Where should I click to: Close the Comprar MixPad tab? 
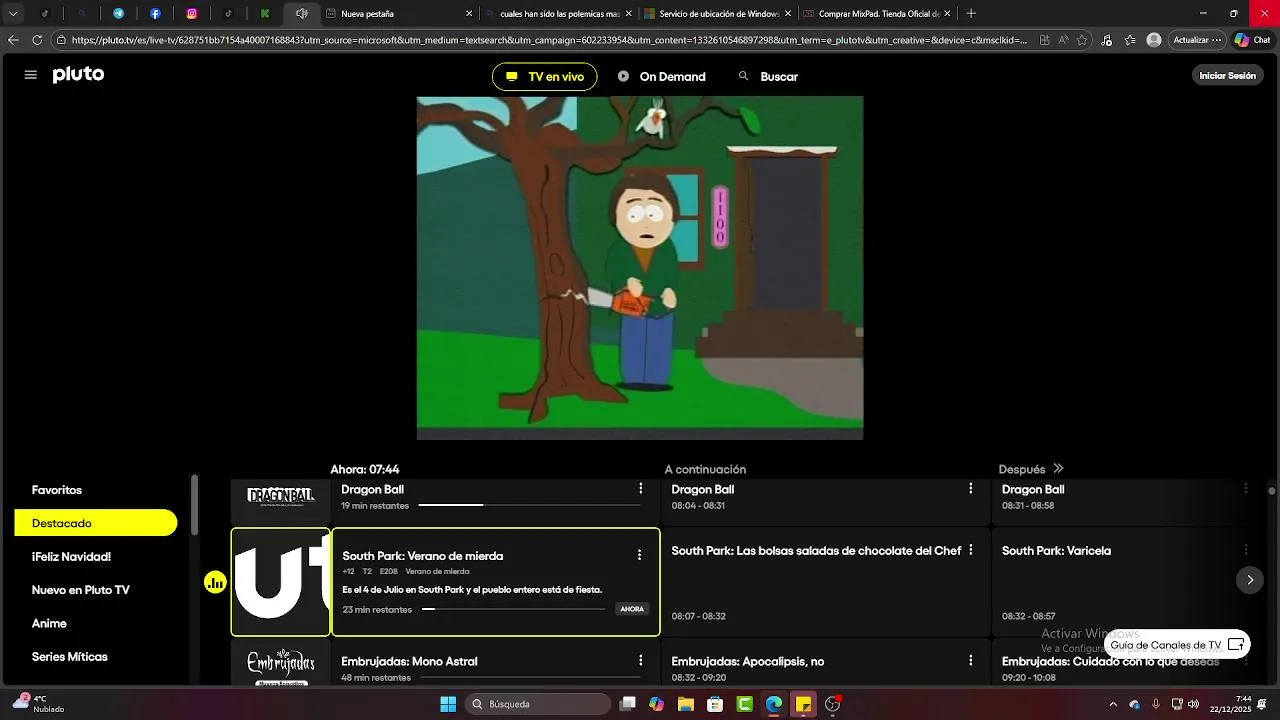[x=946, y=14]
